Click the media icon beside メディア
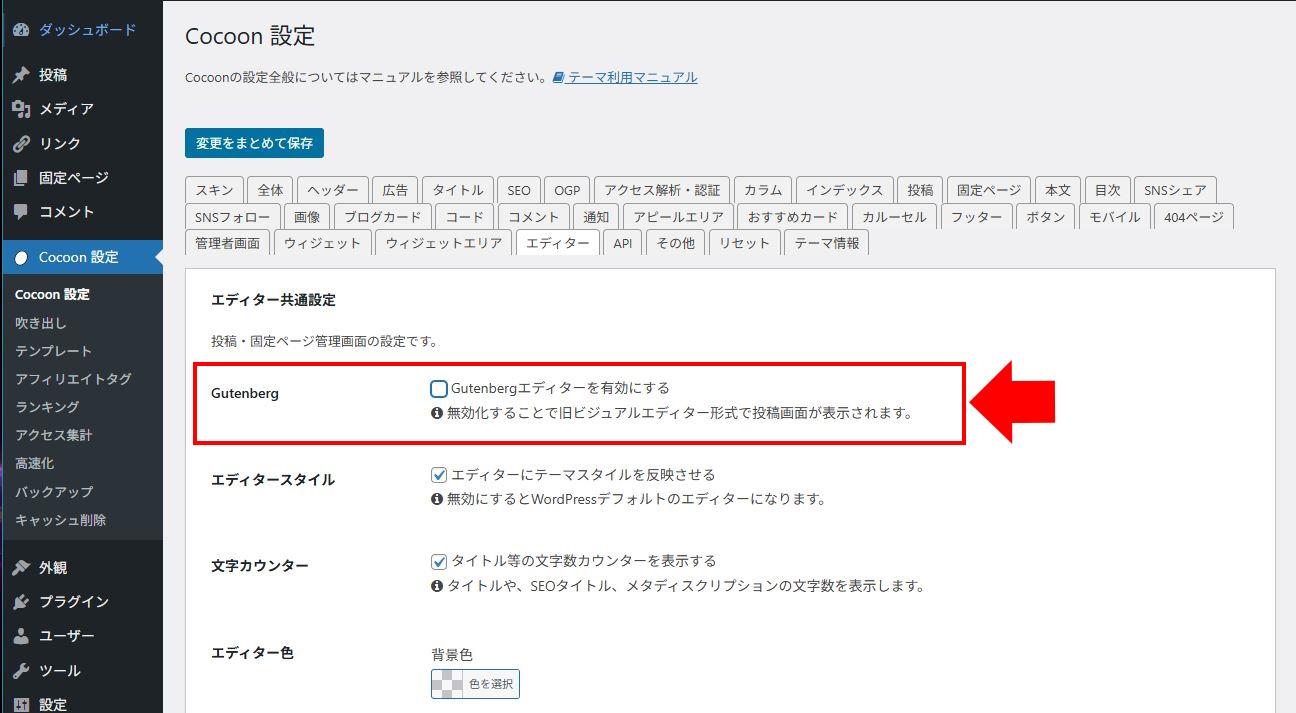This screenshot has height=713, width=1296. 21,109
